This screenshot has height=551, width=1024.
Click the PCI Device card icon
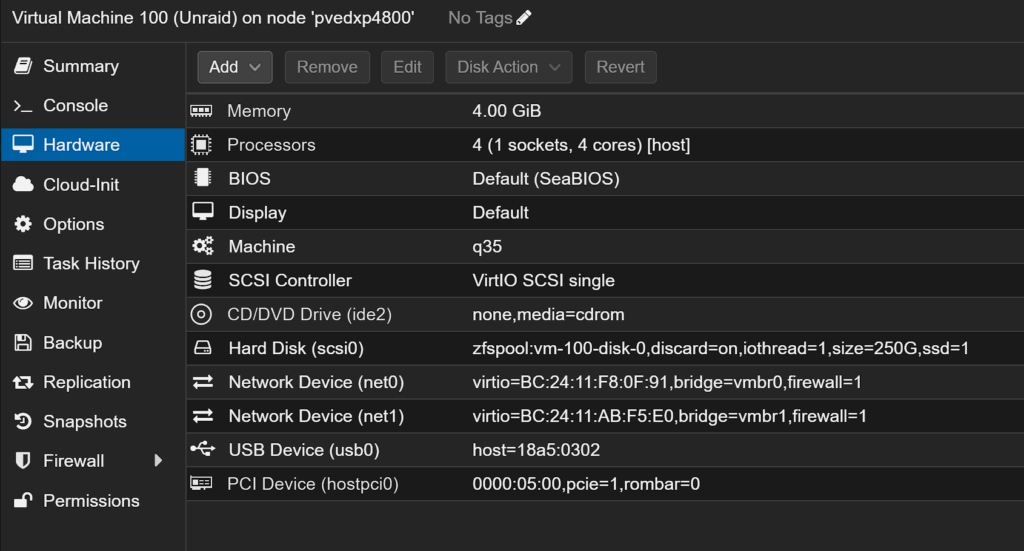point(202,484)
